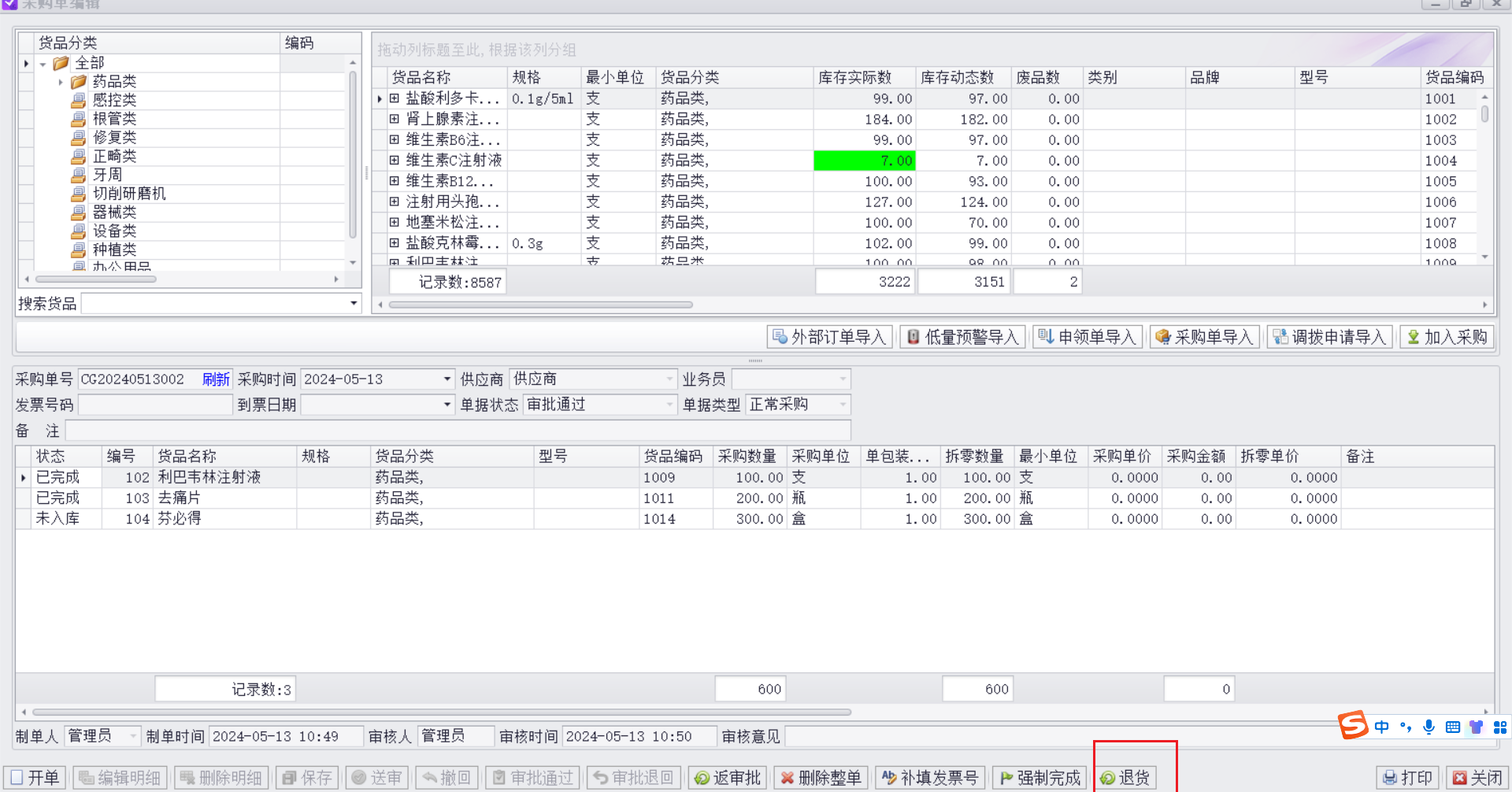Open the 搜索货品 dropdown
The width and height of the screenshot is (1512, 792).
click(x=354, y=303)
